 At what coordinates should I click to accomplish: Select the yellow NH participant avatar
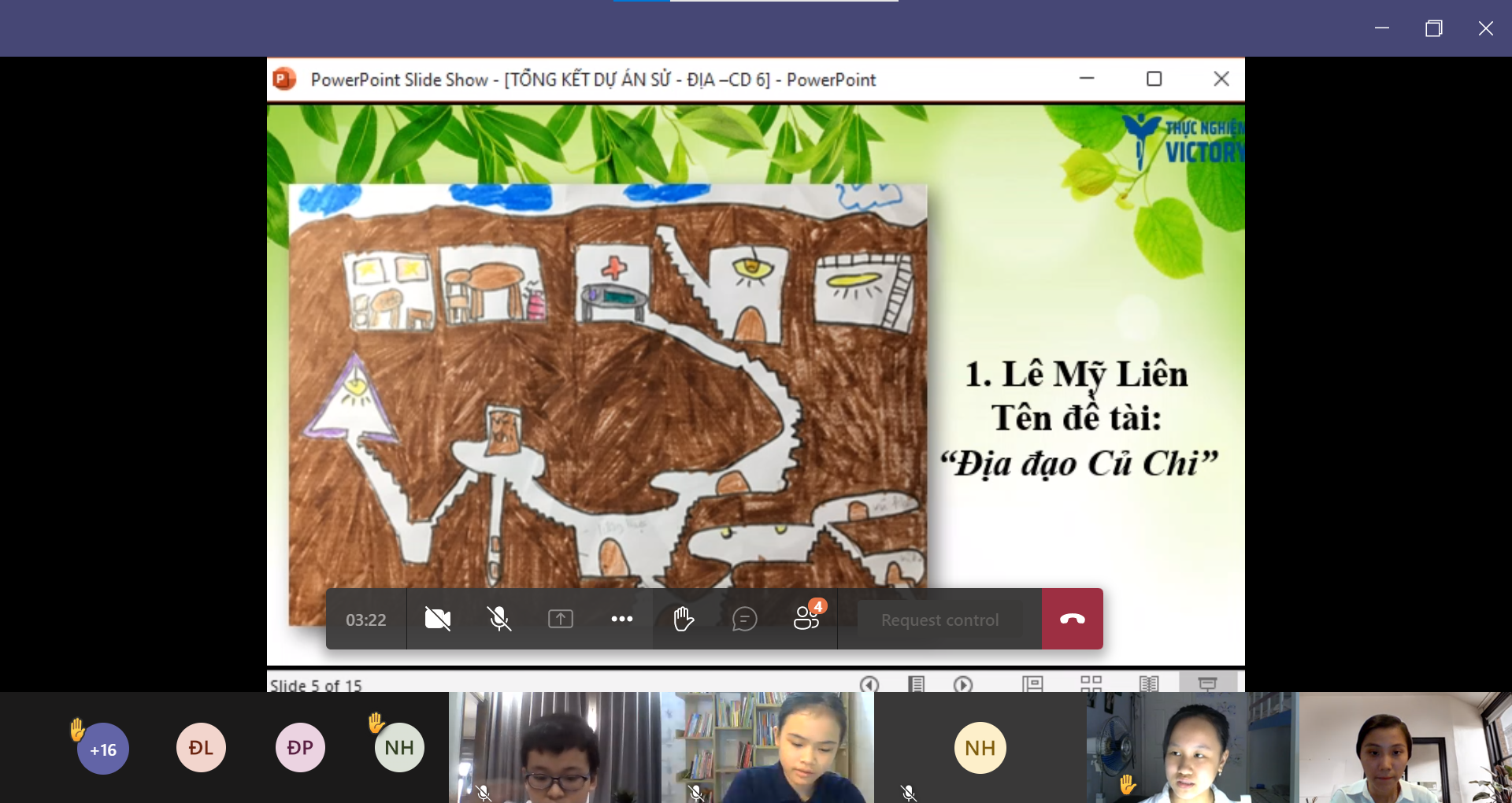(980, 747)
